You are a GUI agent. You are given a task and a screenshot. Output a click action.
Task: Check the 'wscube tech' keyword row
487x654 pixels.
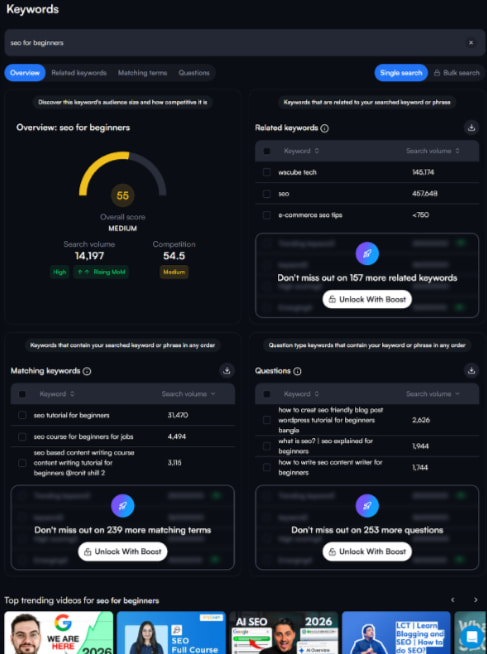[x=267, y=172]
